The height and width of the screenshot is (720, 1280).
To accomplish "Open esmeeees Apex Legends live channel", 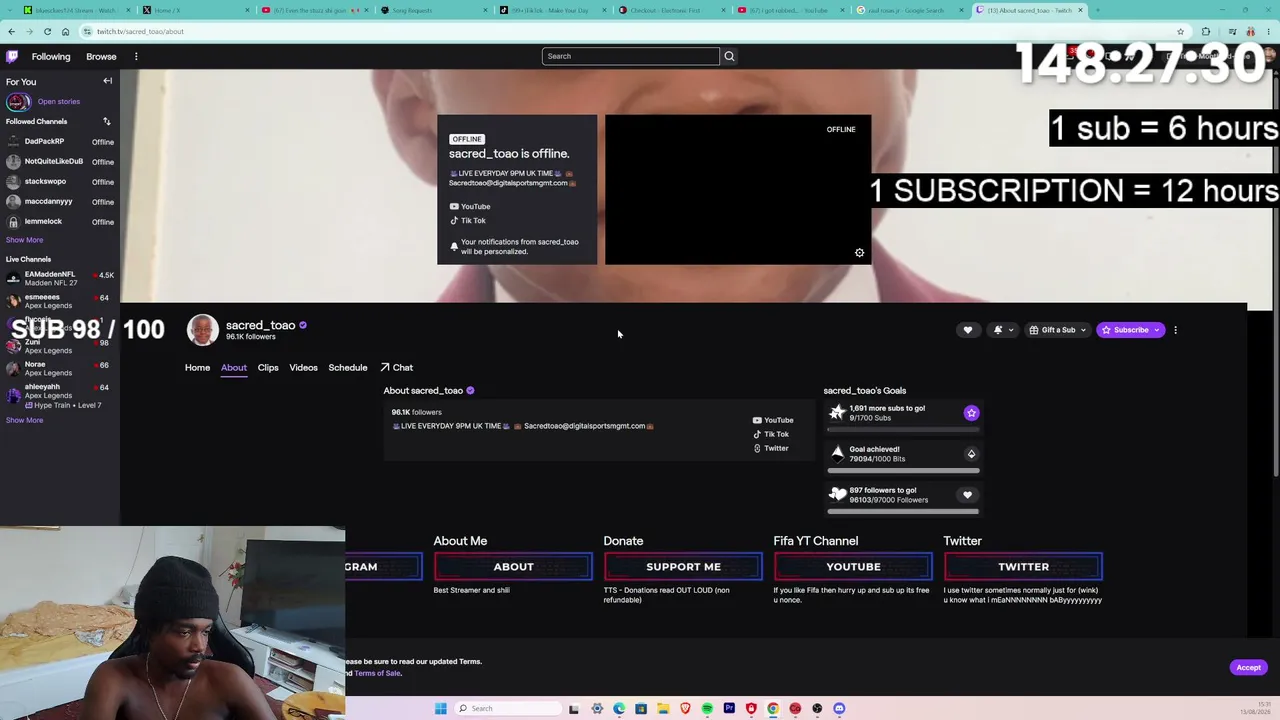I will (x=60, y=301).
